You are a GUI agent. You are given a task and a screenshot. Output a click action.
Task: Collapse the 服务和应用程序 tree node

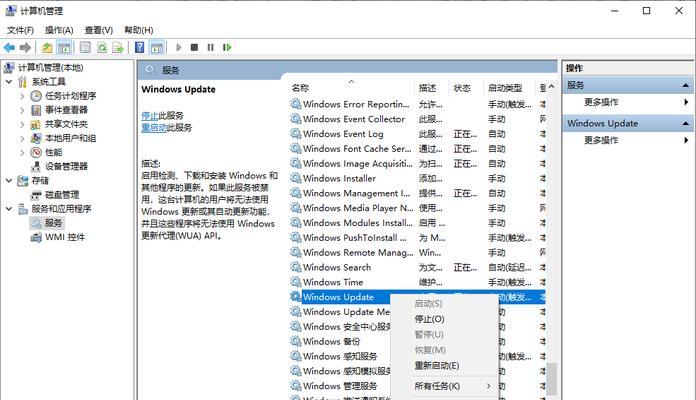click(x=8, y=209)
